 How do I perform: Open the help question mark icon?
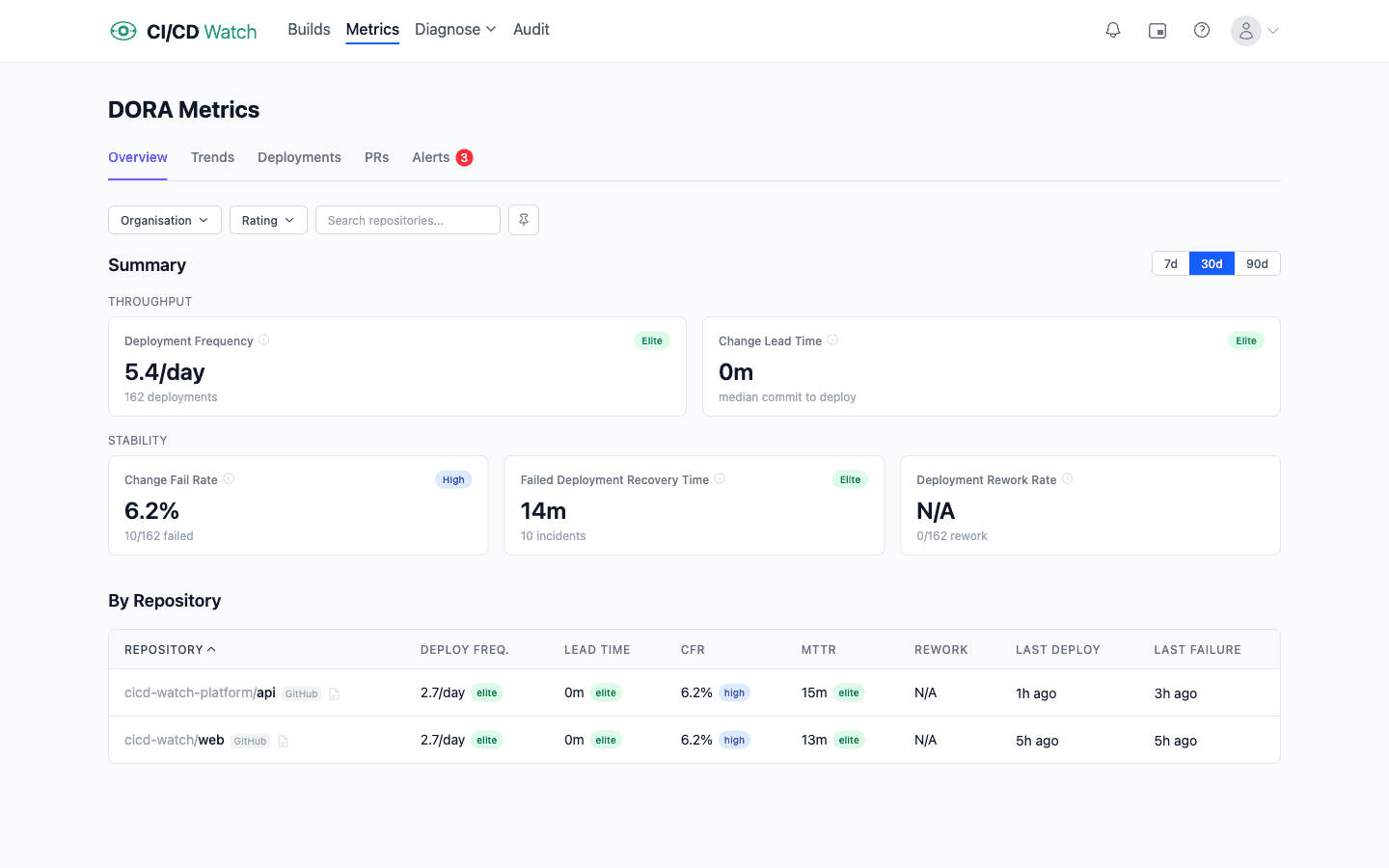(x=1202, y=31)
